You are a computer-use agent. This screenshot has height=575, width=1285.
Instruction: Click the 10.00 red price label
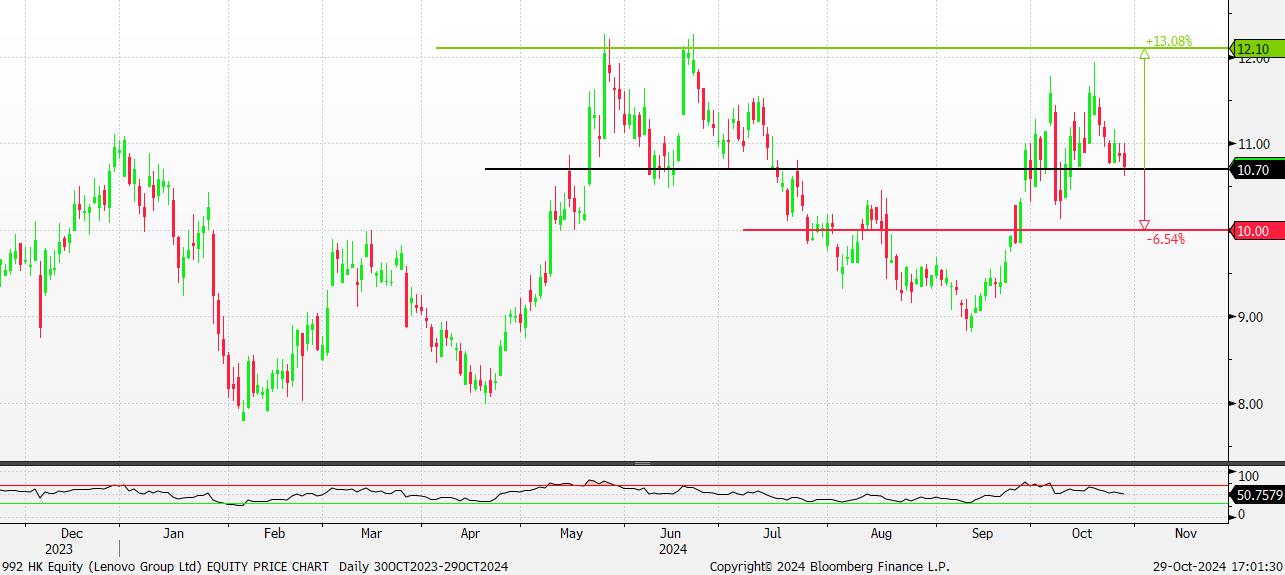pyautogui.click(x=1255, y=231)
